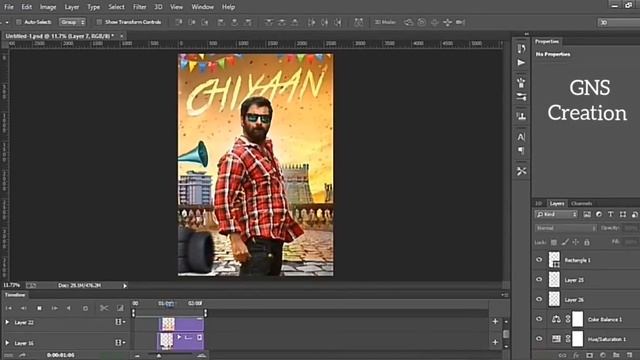Open the Layer 16 filmstrip options dropdown
This screenshot has height=360, width=640.
[120, 342]
